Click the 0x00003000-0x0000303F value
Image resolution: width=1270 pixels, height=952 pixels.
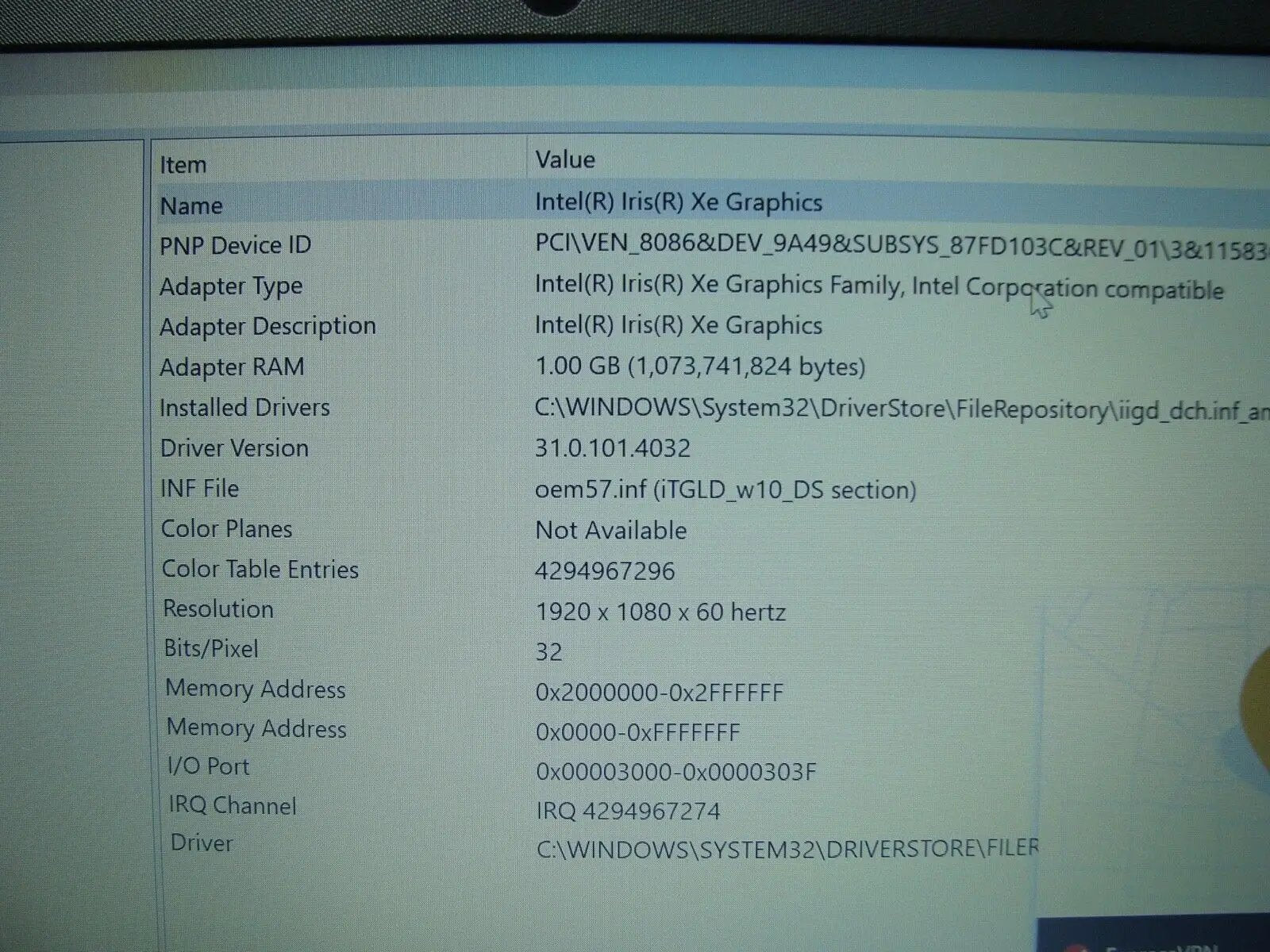click(676, 772)
